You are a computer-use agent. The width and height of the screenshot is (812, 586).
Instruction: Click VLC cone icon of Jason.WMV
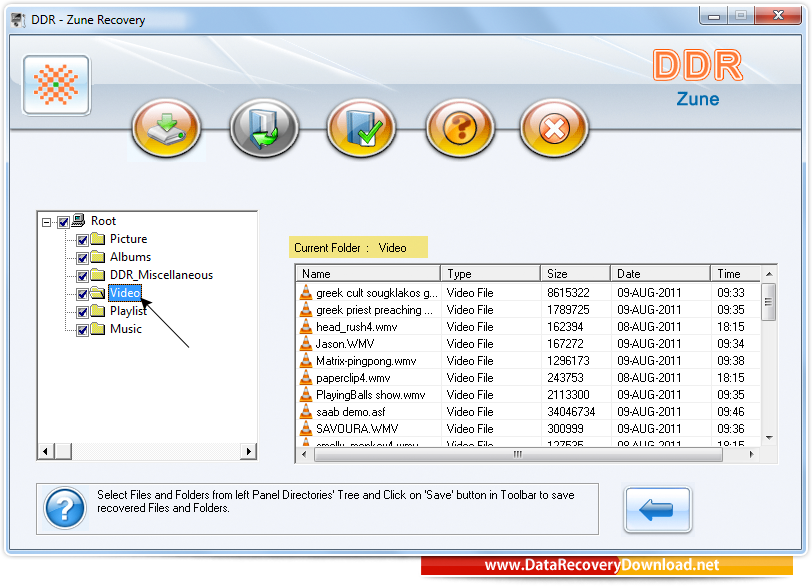click(x=306, y=344)
